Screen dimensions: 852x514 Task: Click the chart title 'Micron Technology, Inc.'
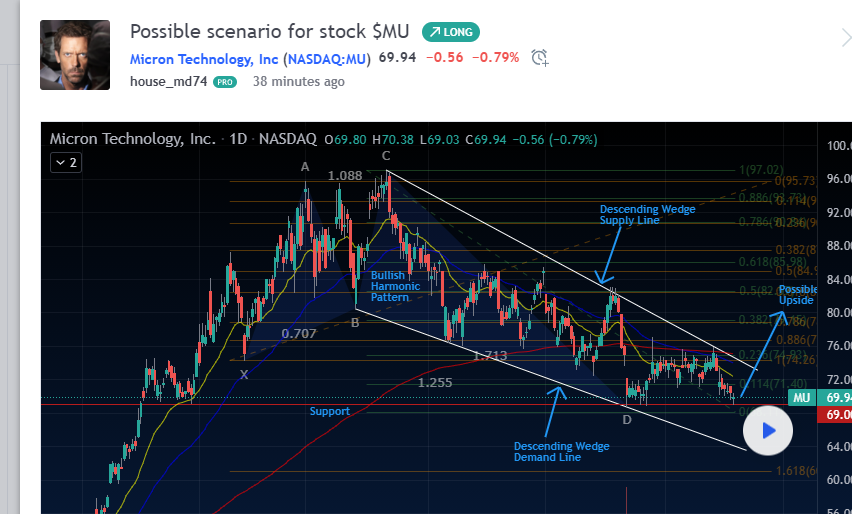[133, 139]
